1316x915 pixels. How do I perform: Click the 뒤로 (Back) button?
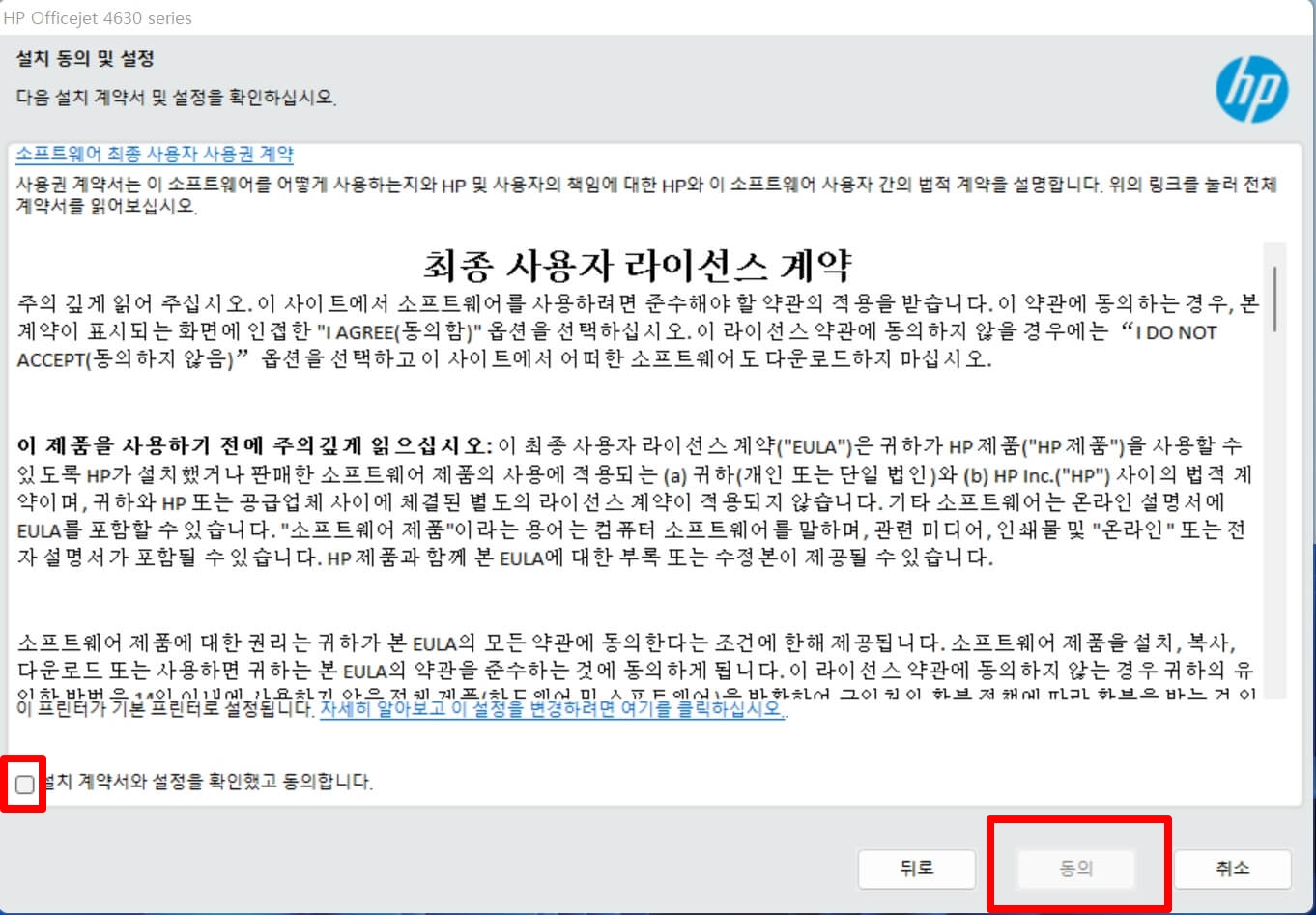point(916,868)
